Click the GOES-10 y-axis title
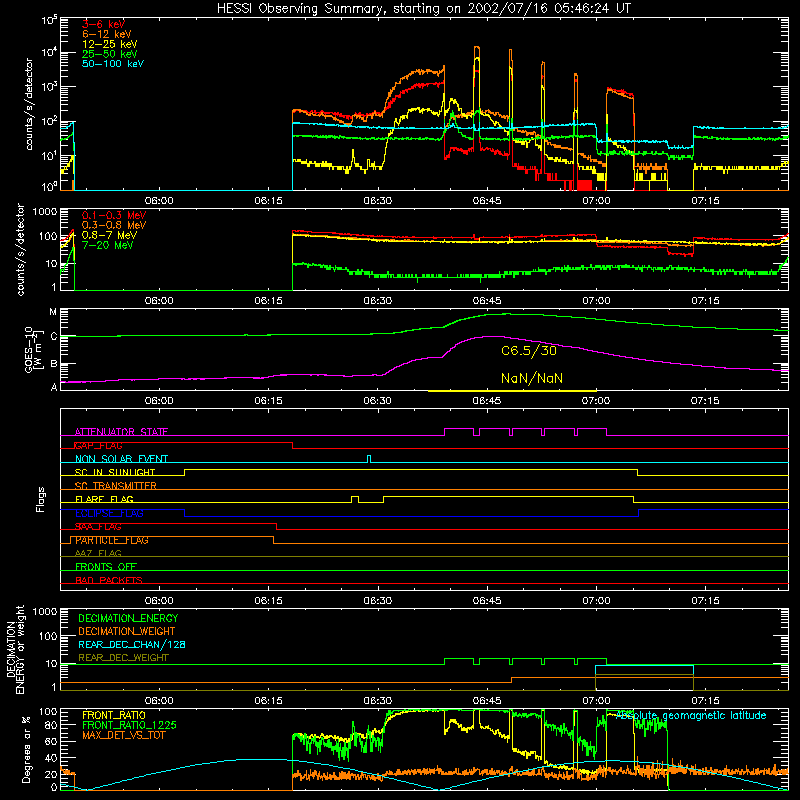800x800 pixels. coord(33,349)
